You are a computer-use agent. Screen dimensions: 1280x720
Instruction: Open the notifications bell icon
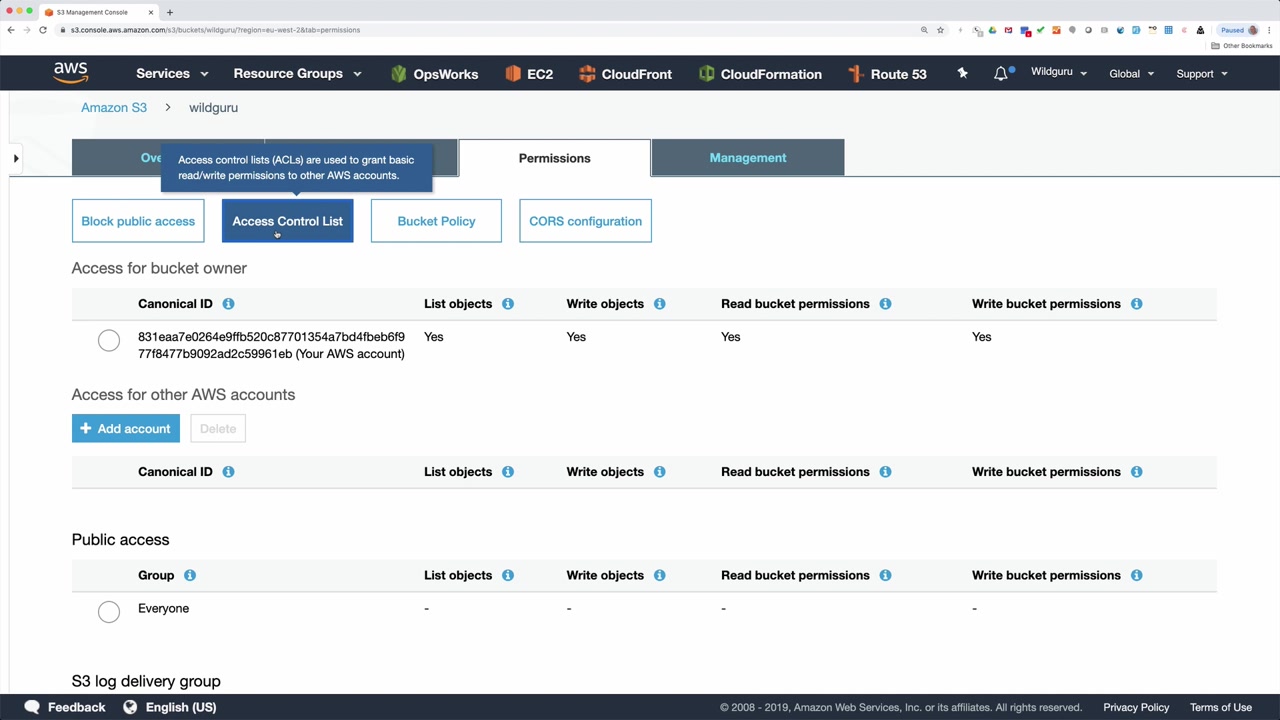click(1001, 74)
